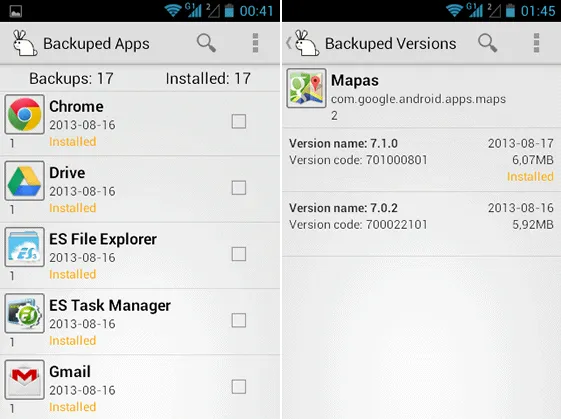Check the Drive checkbox
This screenshot has width=561, height=419.
[239, 187]
